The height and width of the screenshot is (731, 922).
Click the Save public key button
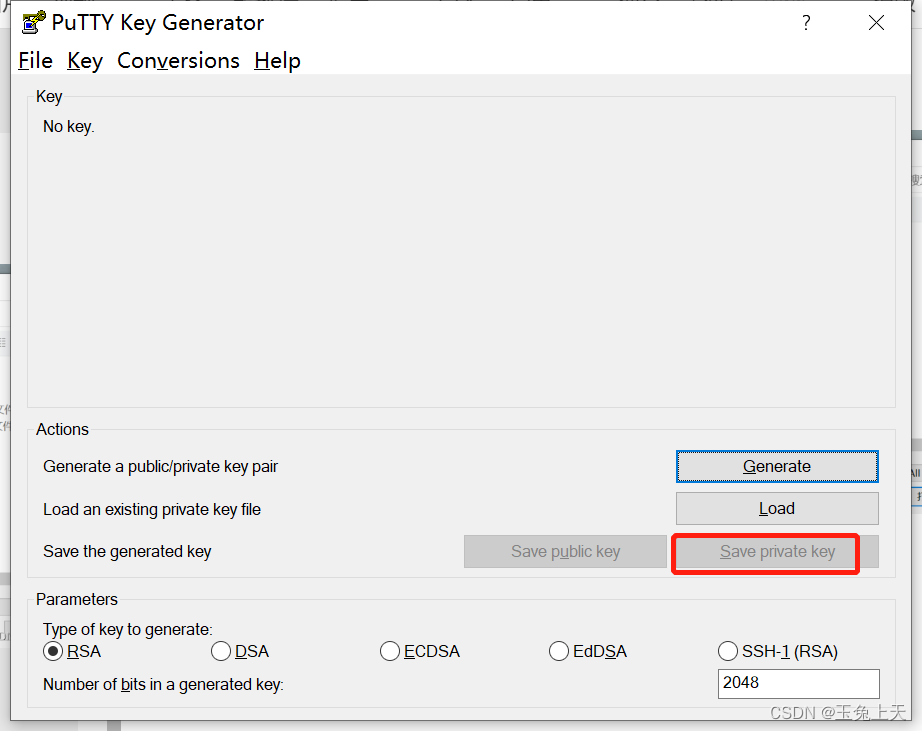[565, 551]
